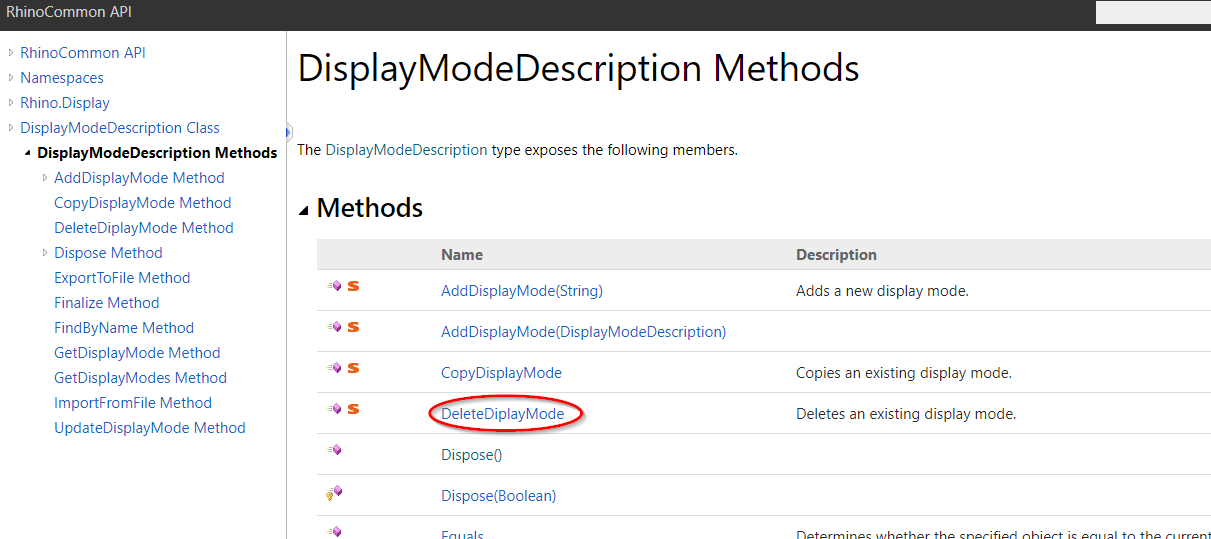The height and width of the screenshot is (539, 1211).
Task: Click DisplayModeDescription Methods page title
Action: coord(579,69)
